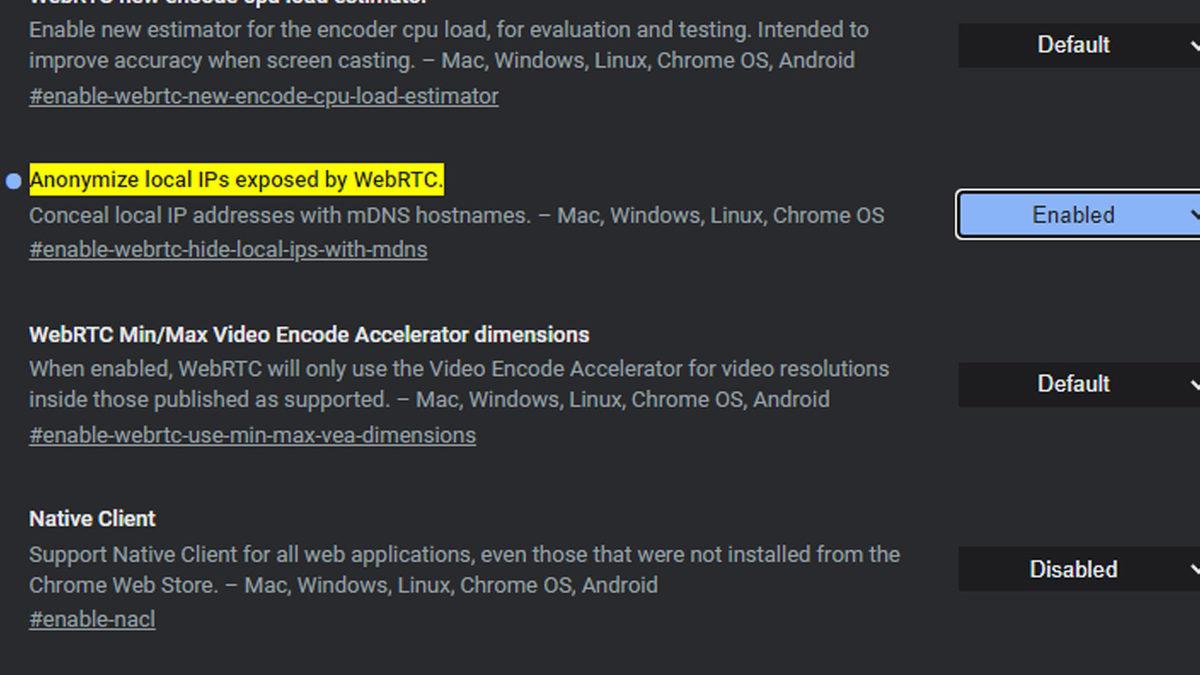The width and height of the screenshot is (1200, 675).
Task: Open Default dropdown for Min/Max Video Encode Accelerator
Action: (1073, 384)
